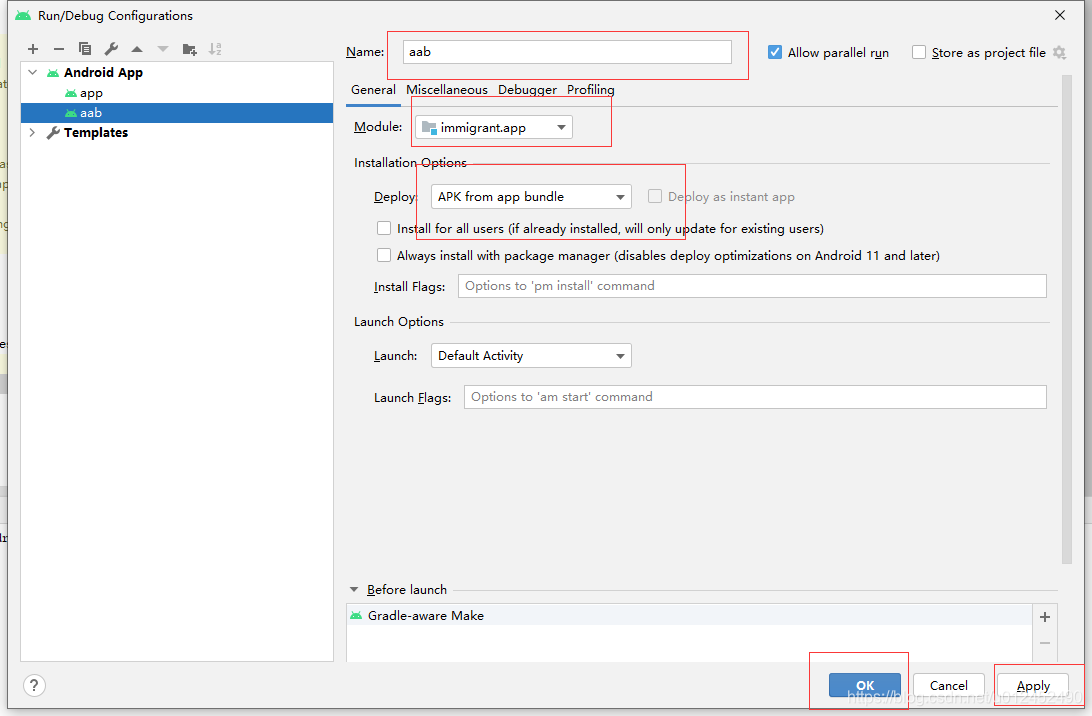Expand the Templates tree node
This screenshot has width=1092, height=716.
click(33, 132)
